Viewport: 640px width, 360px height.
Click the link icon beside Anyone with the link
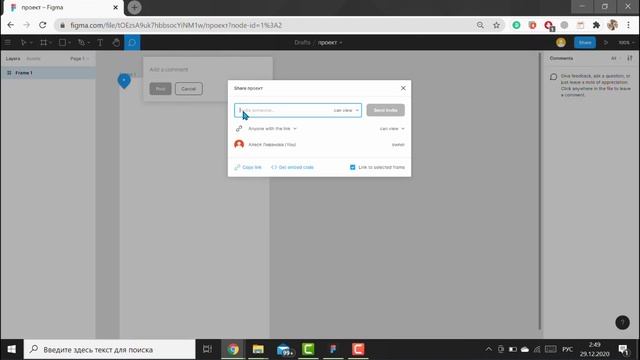point(239,129)
